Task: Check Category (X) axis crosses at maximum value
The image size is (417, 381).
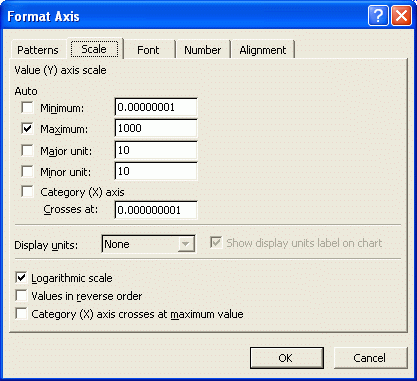Action: 21,314
